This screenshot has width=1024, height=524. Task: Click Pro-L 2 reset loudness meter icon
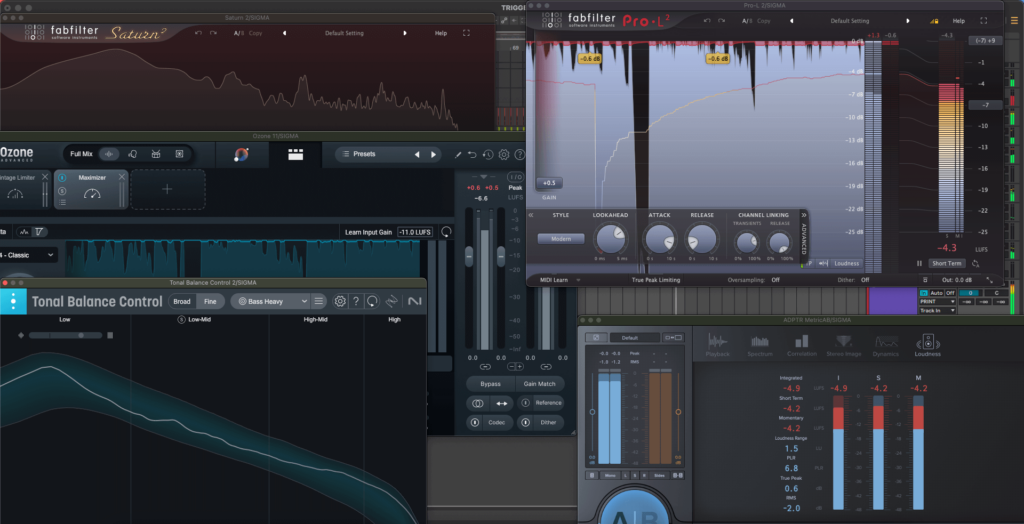pos(976,263)
